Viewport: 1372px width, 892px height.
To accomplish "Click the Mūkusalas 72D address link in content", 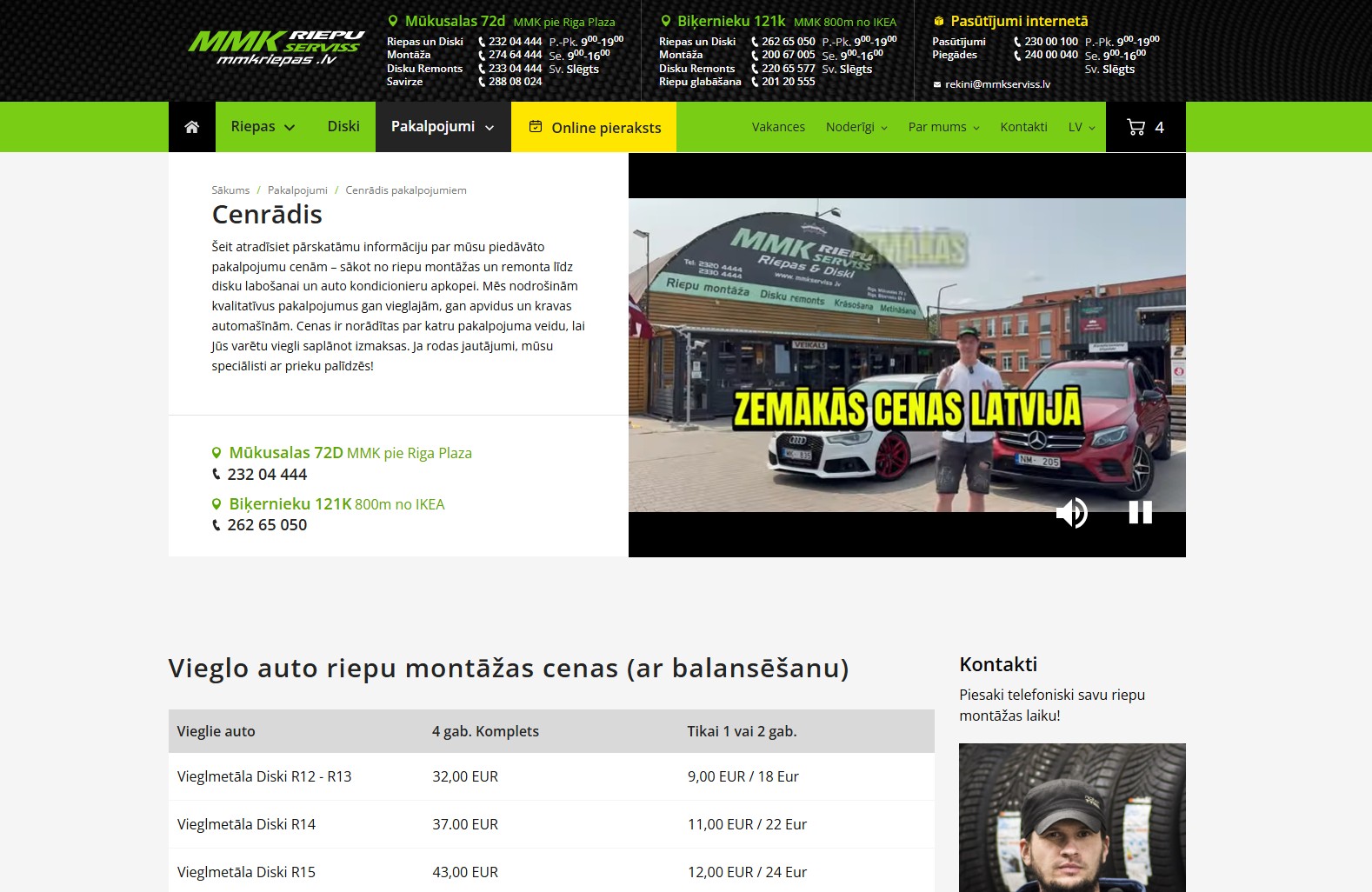I will pos(285,453).
